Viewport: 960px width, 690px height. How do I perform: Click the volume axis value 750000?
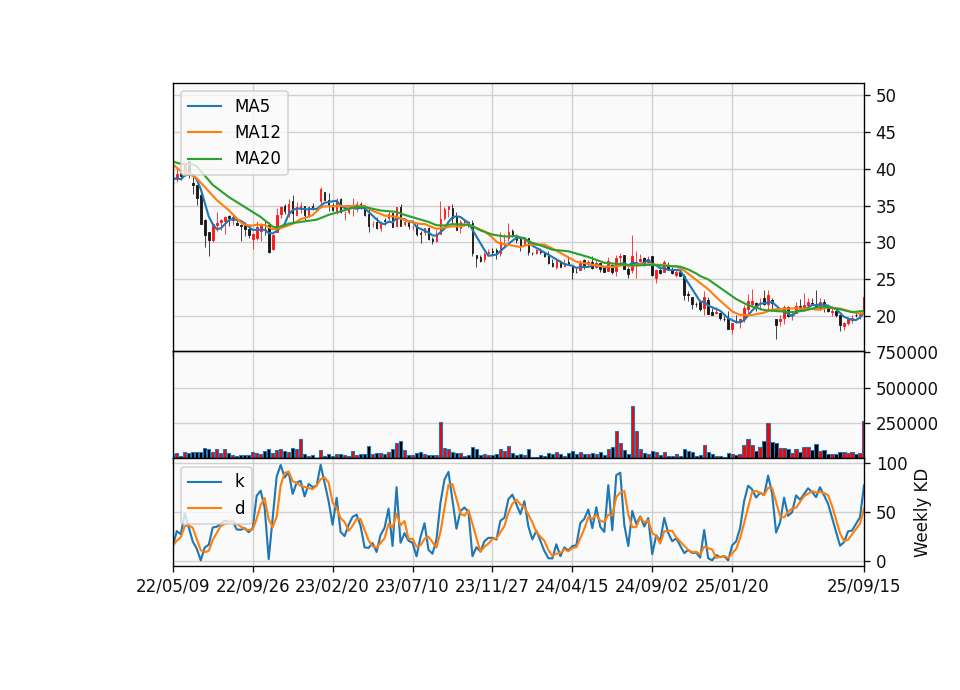tap(907, 353)
